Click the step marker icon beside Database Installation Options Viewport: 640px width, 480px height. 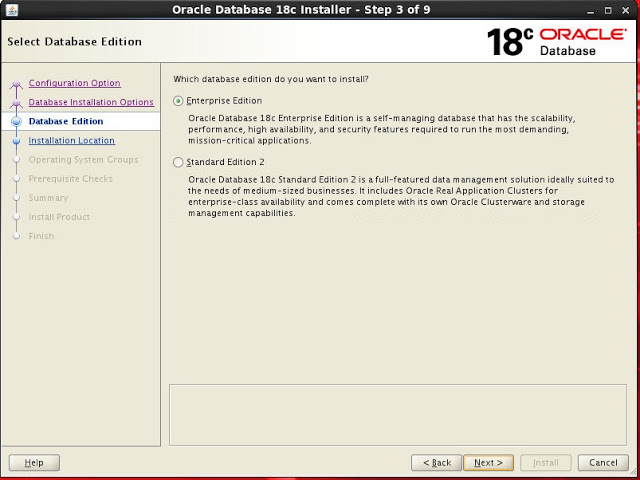pos(16,103)
